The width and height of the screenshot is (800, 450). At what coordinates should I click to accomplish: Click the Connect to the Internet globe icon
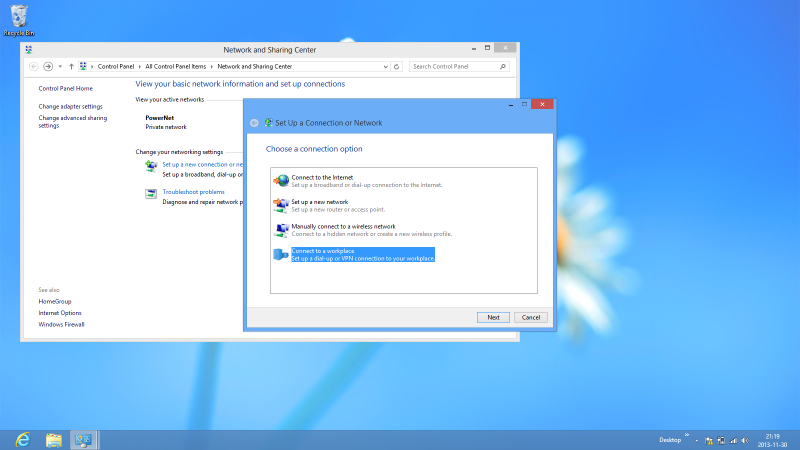pyautogui.click(x=281, y=180)
